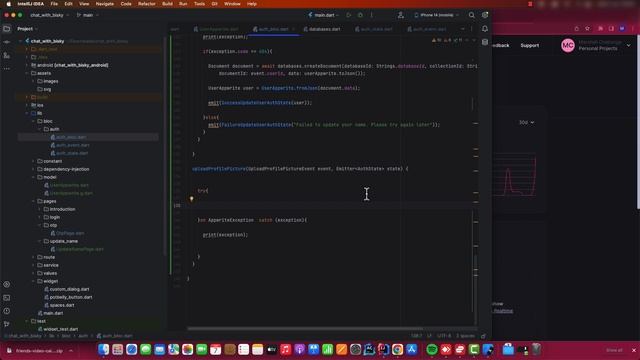Open Music app in the Dock
Viewport: 640px width, 360px height.
point(285,349)
